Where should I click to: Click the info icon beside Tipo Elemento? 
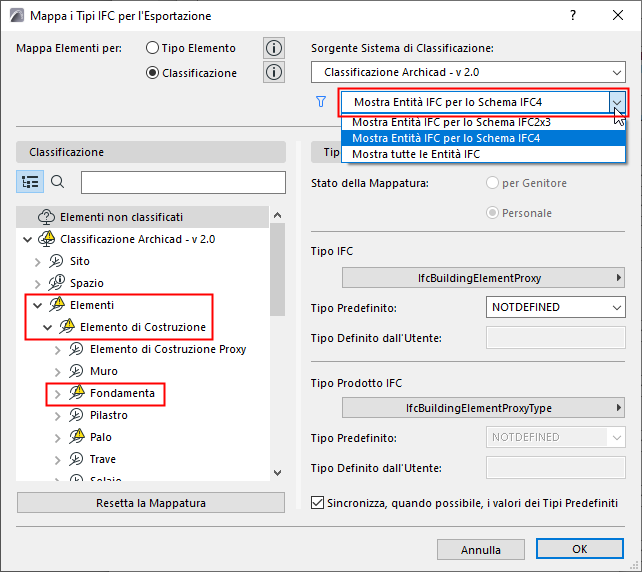(274, 48)
